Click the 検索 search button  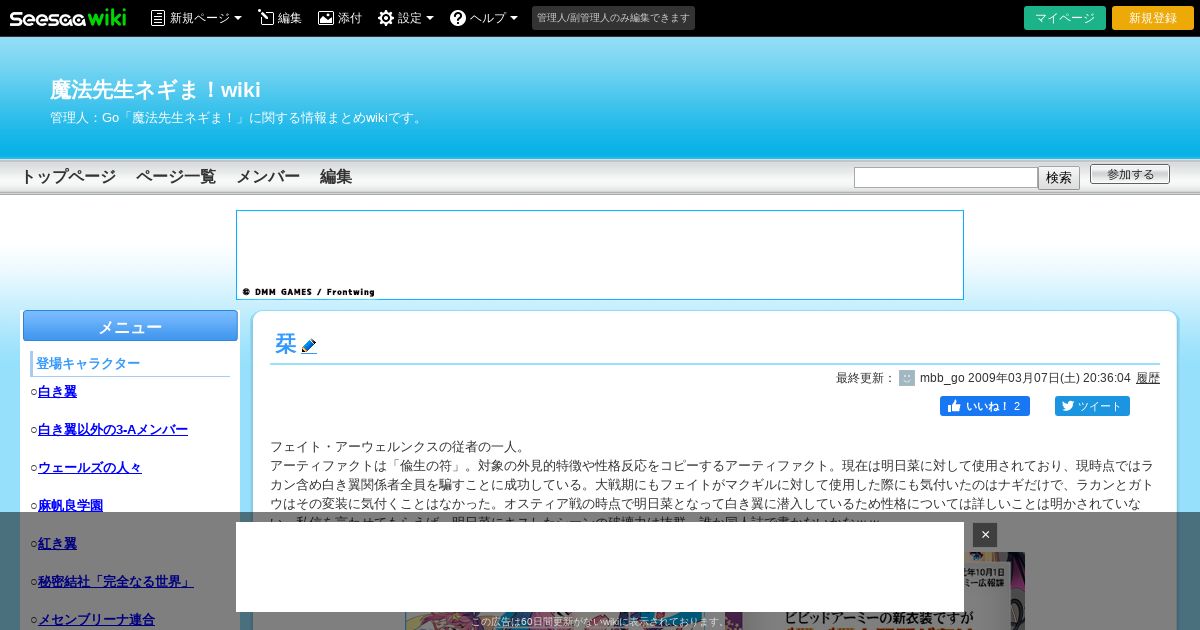(1059, 178)
